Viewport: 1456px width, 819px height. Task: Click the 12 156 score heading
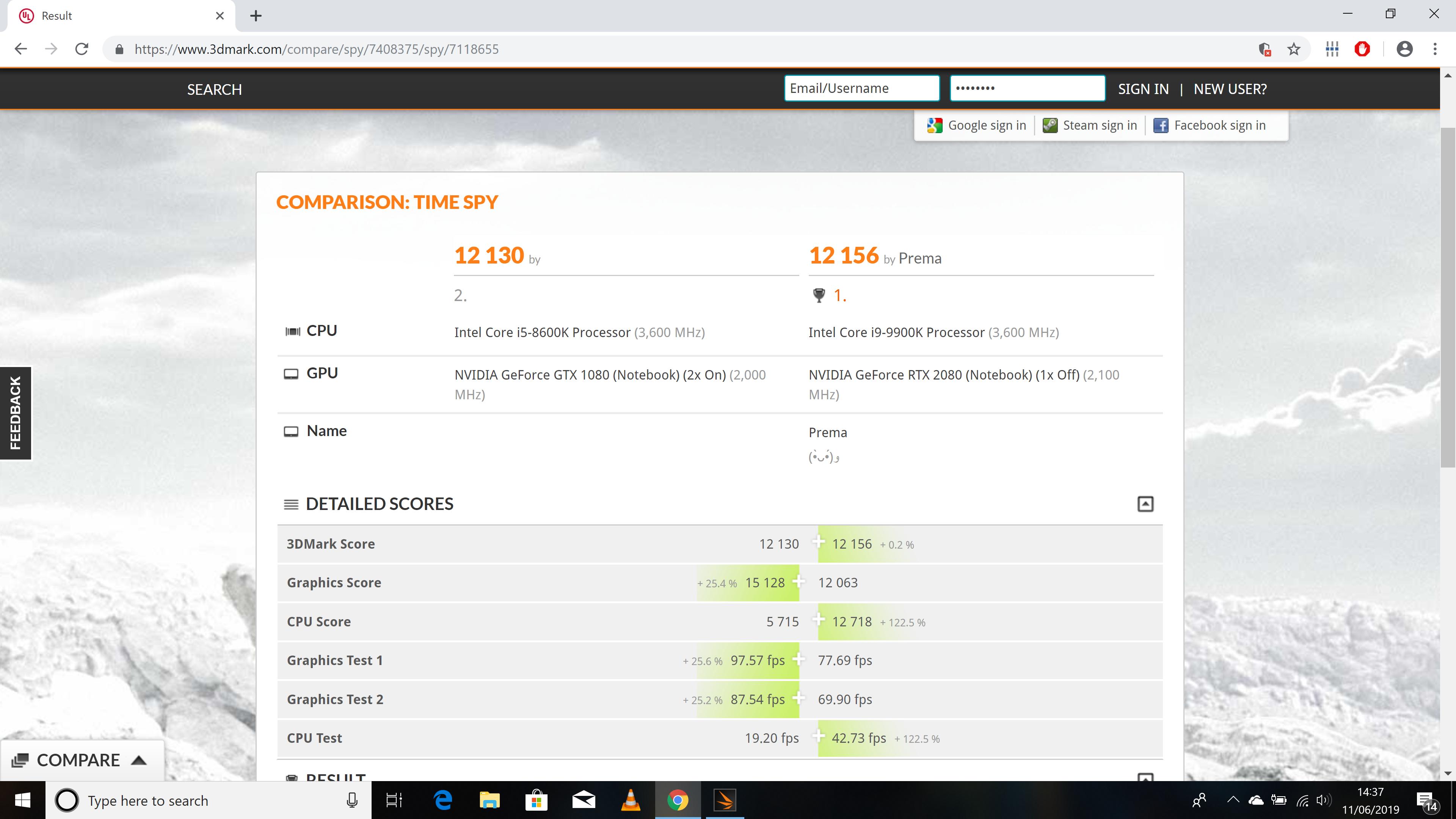pos(844,256)
